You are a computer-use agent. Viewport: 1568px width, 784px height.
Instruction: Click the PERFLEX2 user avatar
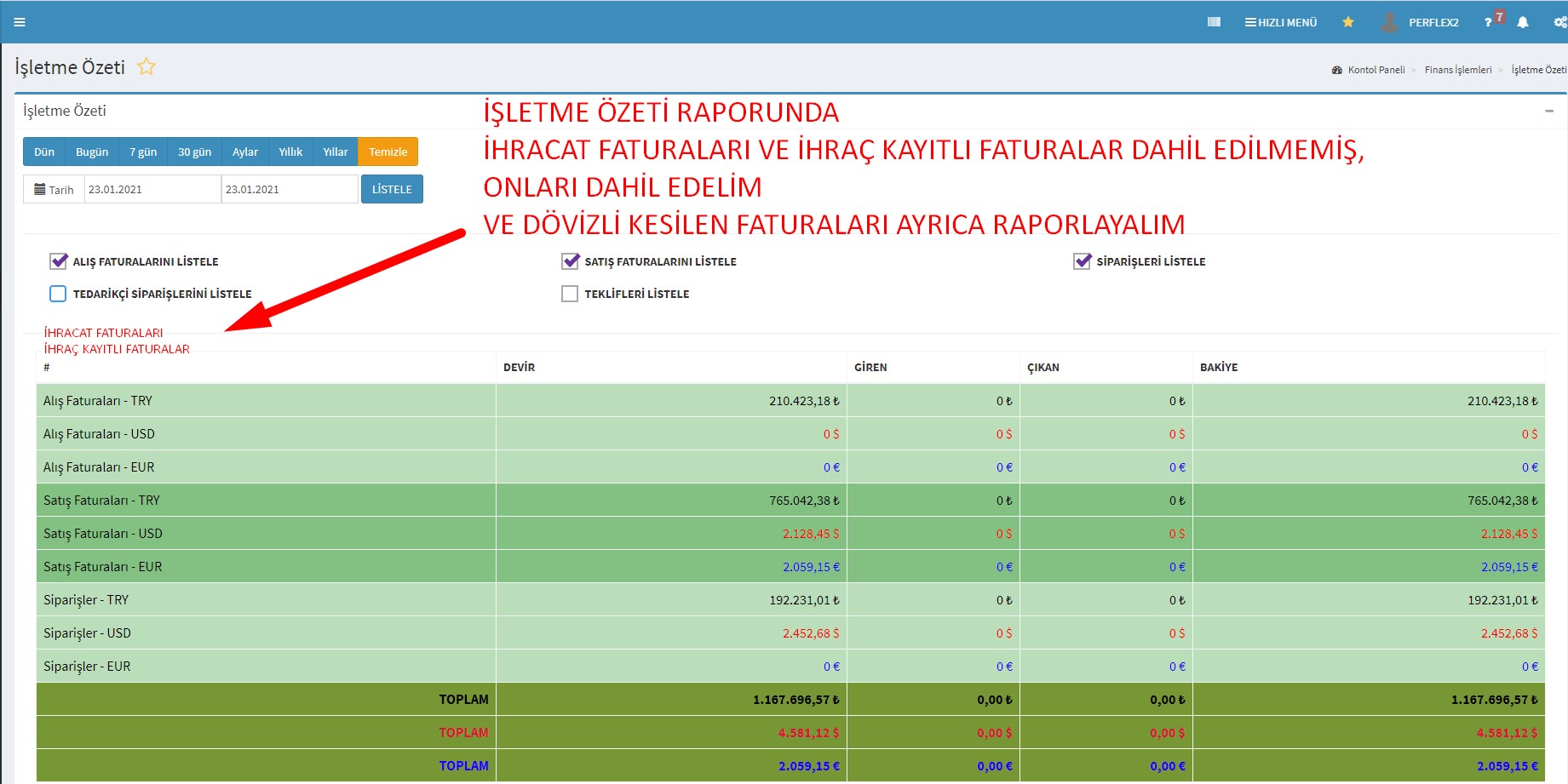pos(1389,22)
